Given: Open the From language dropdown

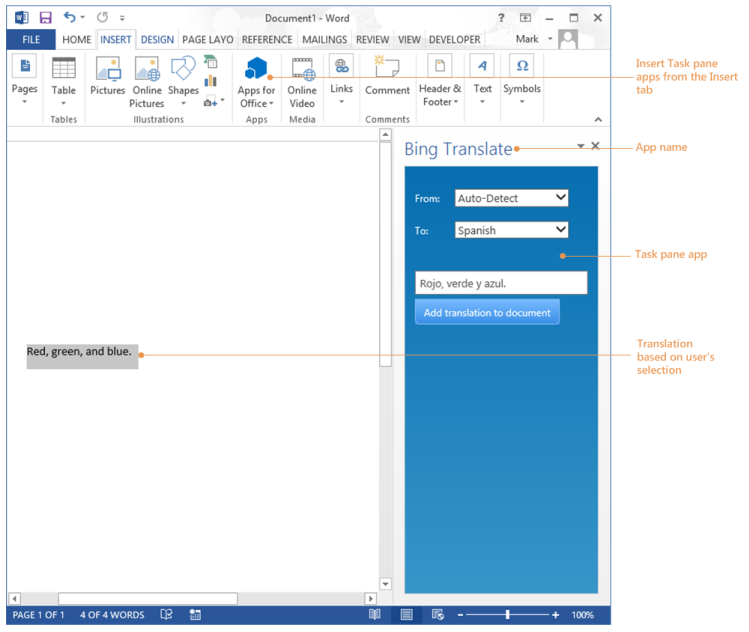Looking at the screenshot, I should pyautogui.click(x=511, y=198).
